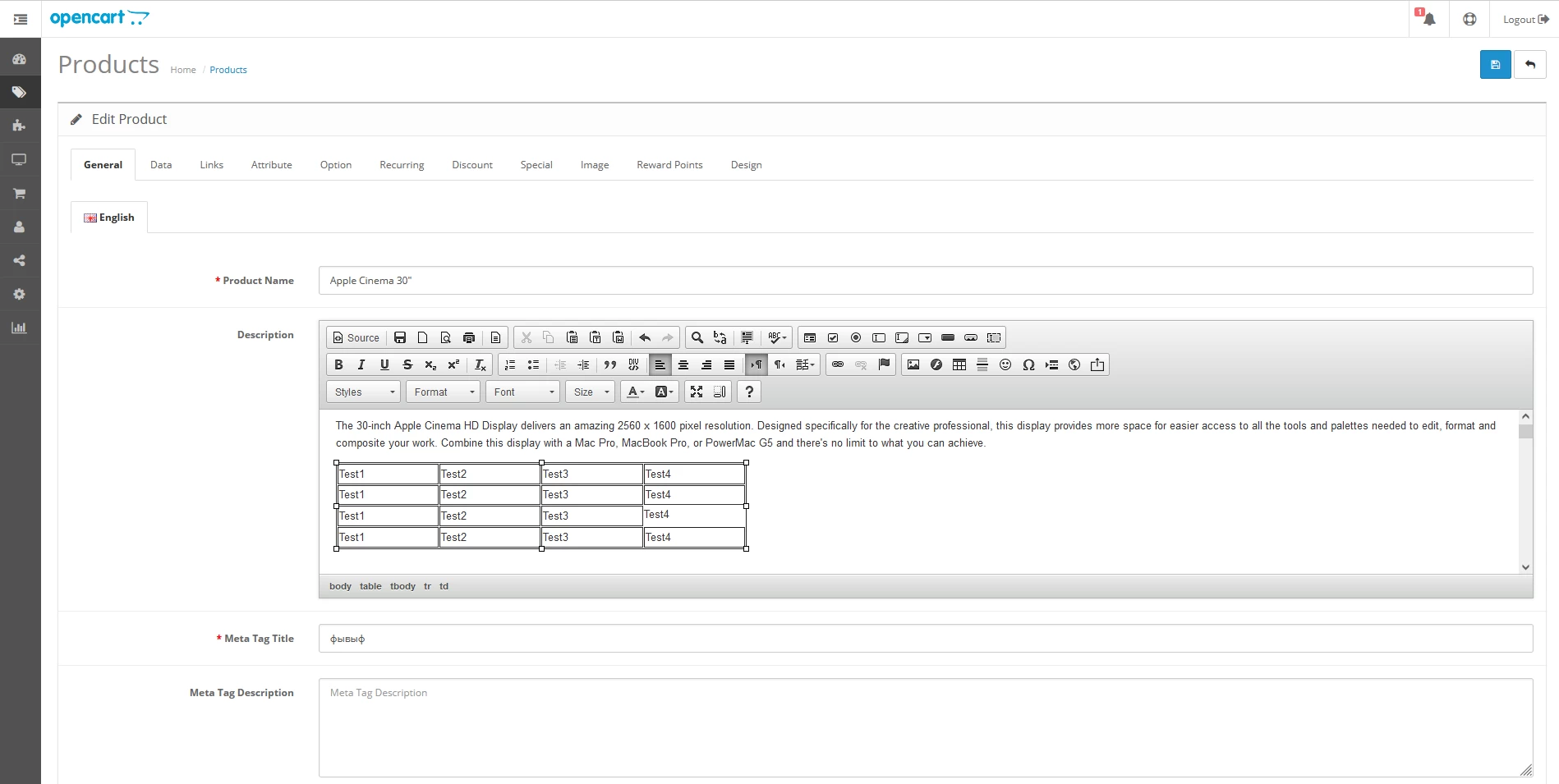Open the help lifebuoy icon in header

1469,19
